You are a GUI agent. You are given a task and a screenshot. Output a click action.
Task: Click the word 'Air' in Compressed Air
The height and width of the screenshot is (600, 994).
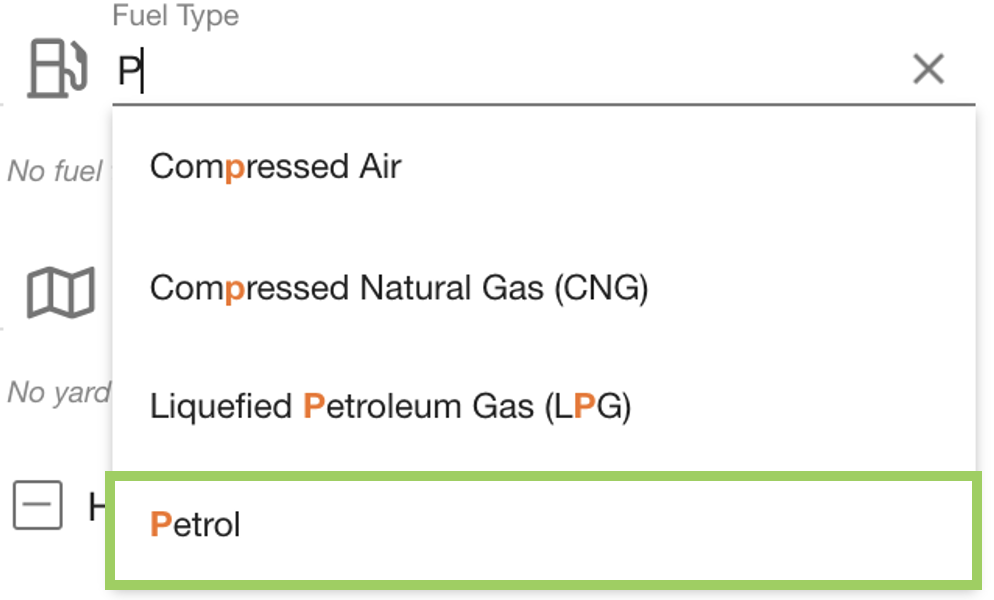[x=380, y=166]
